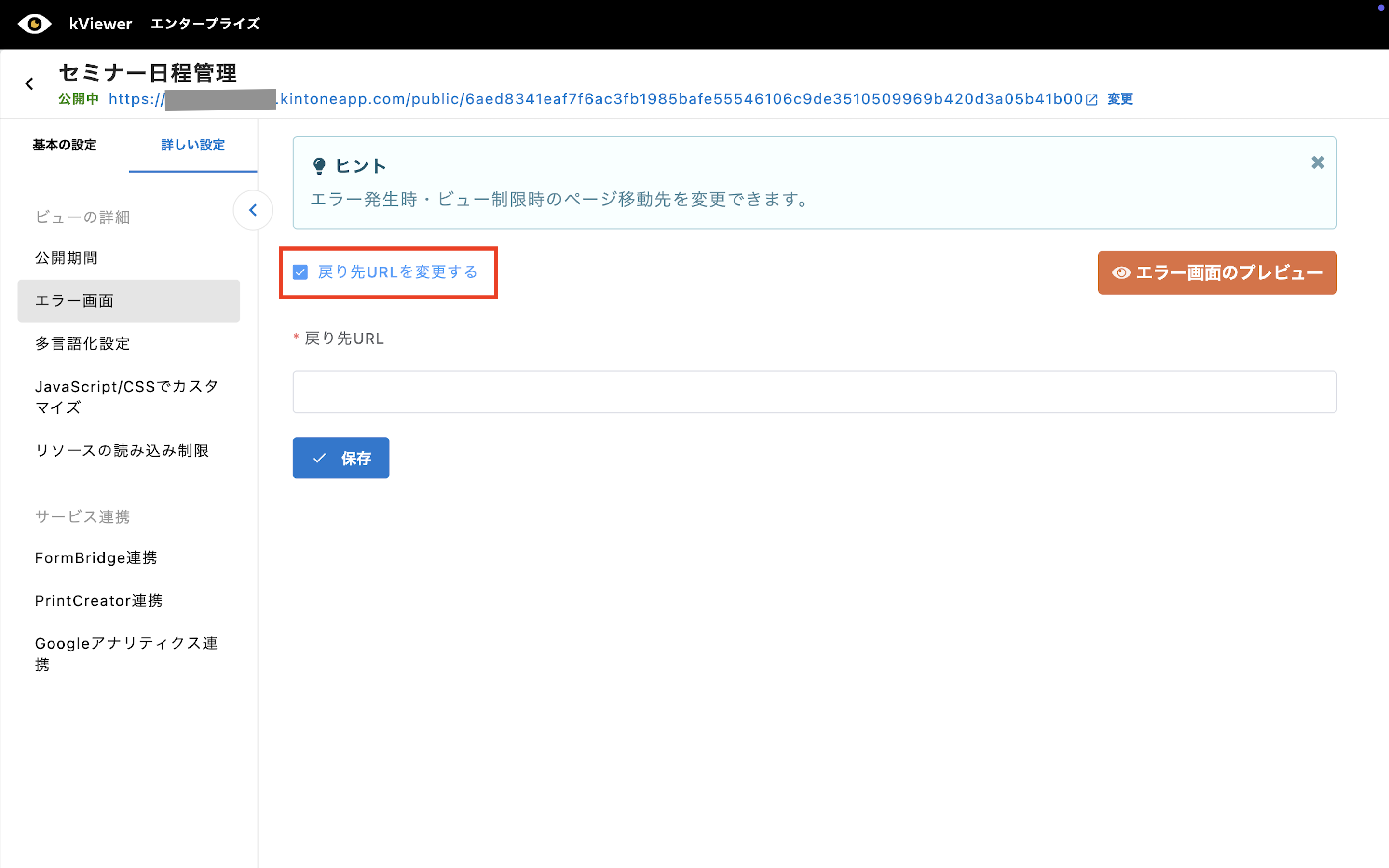The width and height of the screenshot is (1389, 868).
Task: Select the 詳しい設定 tab
Action: (193, 145)
